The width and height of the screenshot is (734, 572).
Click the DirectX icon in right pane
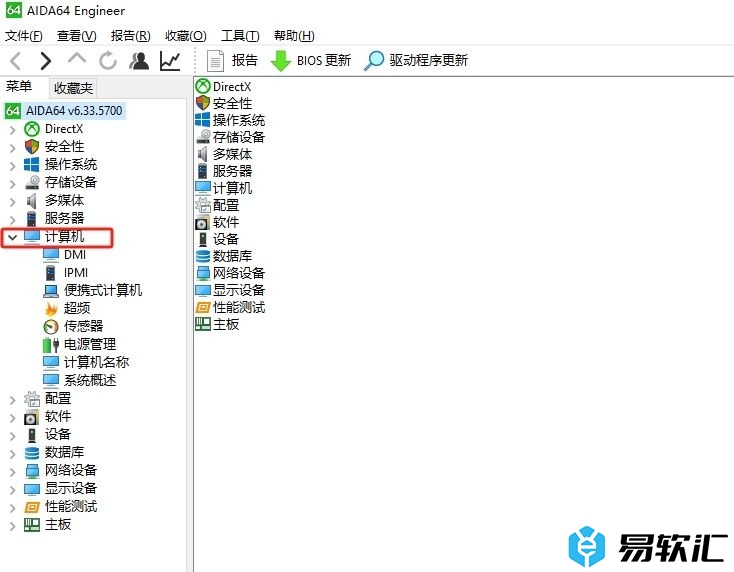(203, 86)
